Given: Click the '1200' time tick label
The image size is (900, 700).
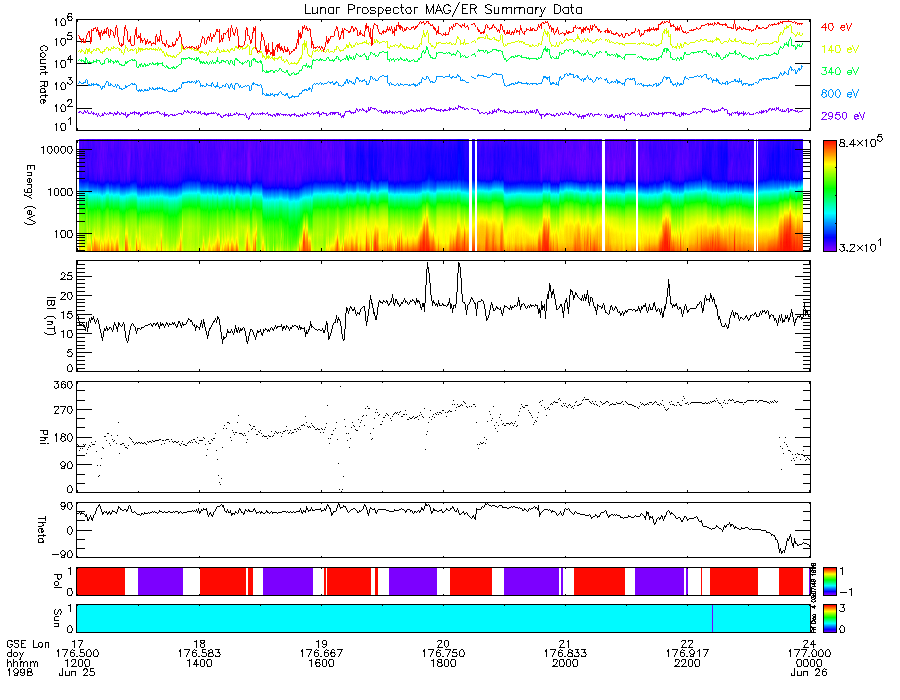Looking at the screenshot, I should [x=77, y=663].
